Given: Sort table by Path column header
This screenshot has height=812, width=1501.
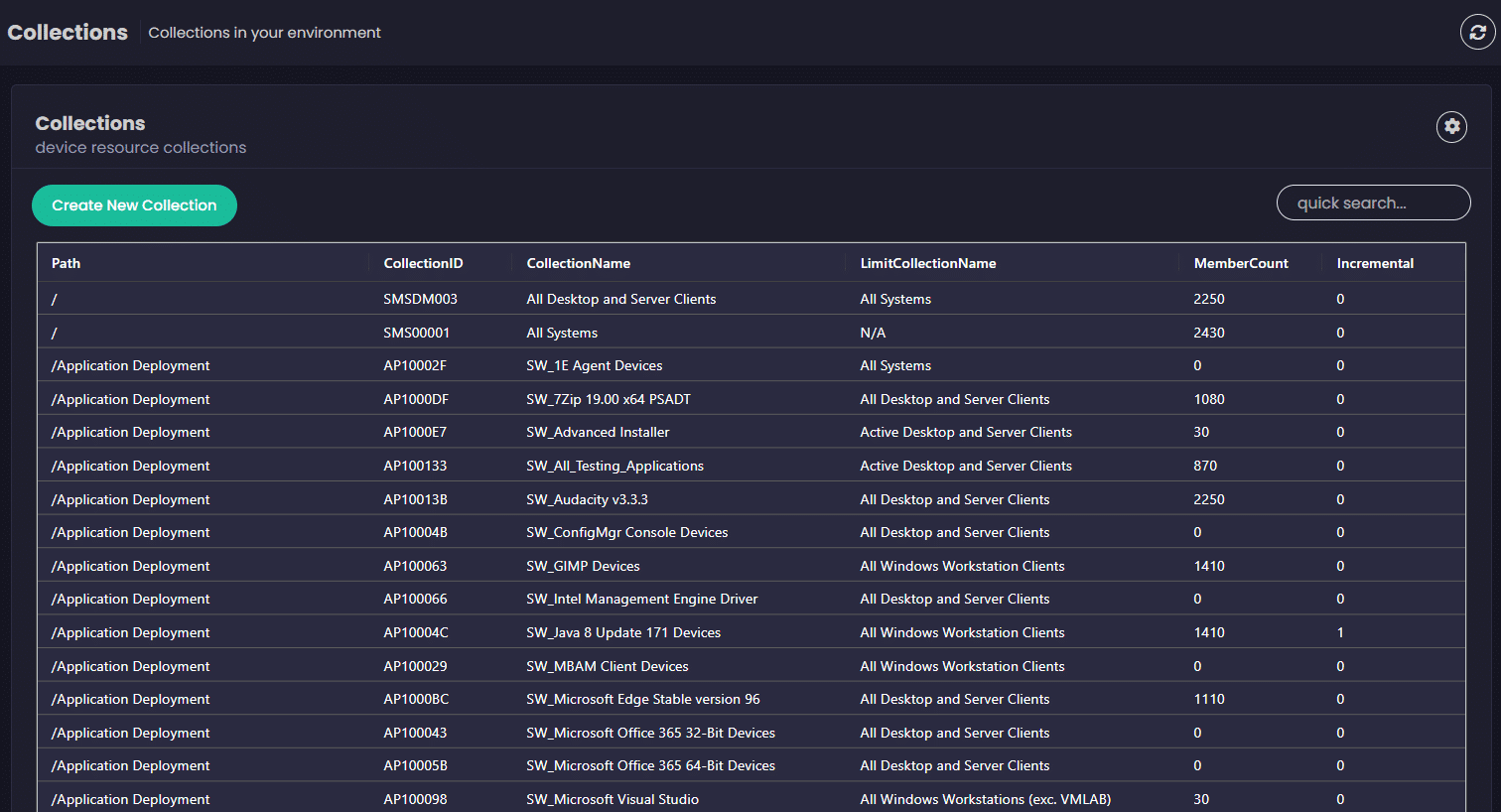Looking at the screenshot, I should coord(67,263).
